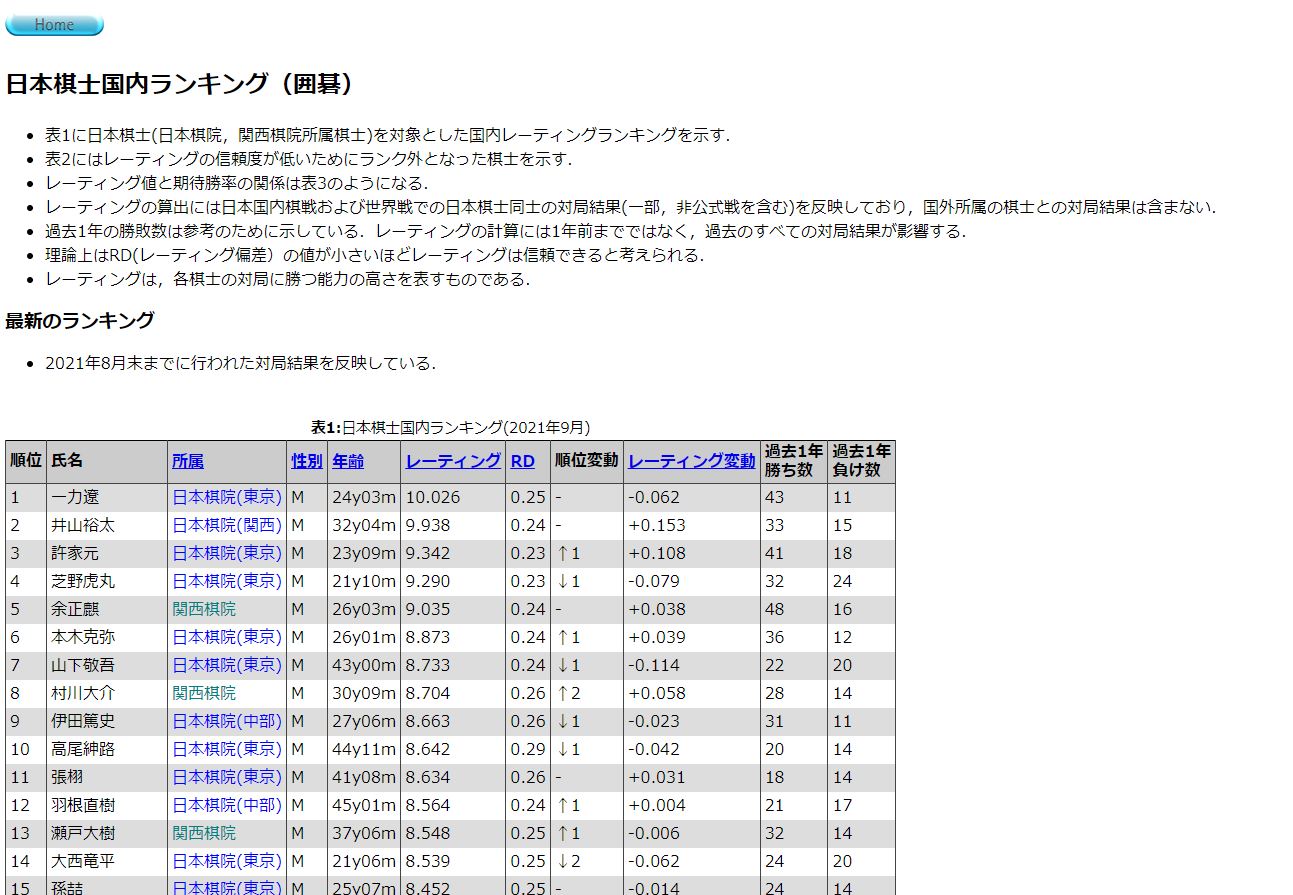The height and width of the screenshot is (895, 1293).
Task: Click the Home button
Action: pyautogui.click(x=54, y=25)
